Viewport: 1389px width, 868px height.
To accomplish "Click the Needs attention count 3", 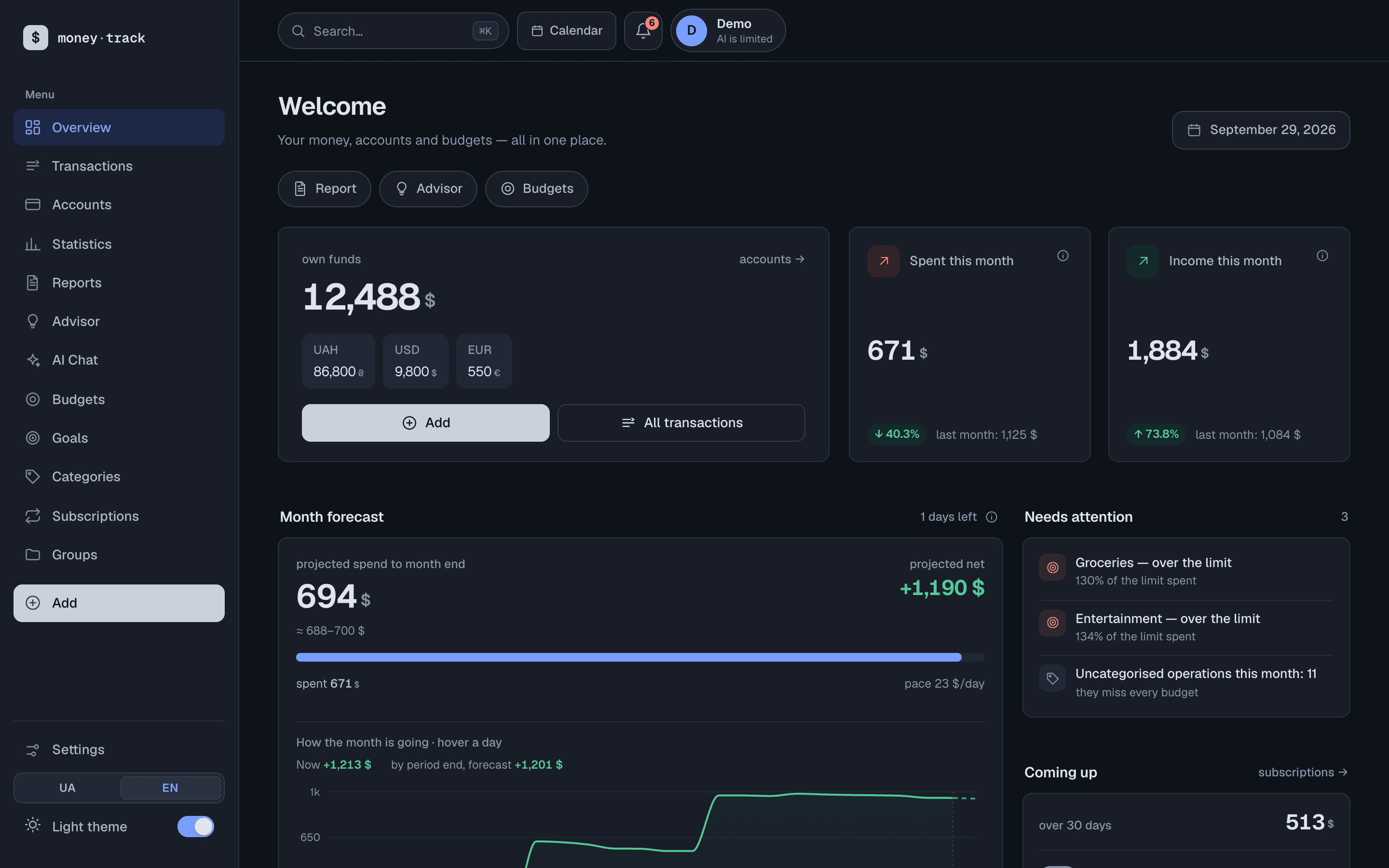I will point(1344,516).
